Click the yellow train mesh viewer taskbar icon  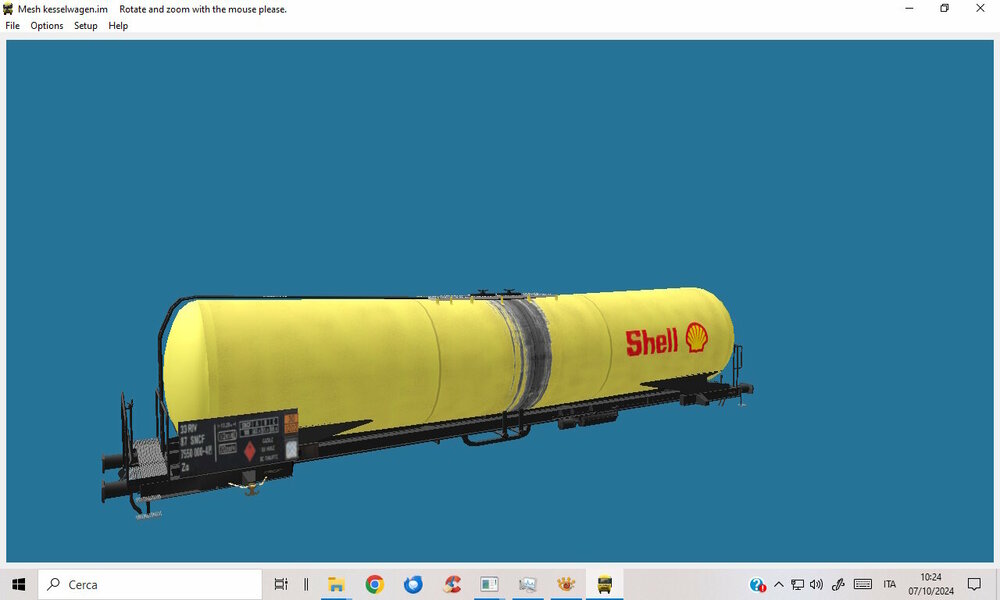605,584
